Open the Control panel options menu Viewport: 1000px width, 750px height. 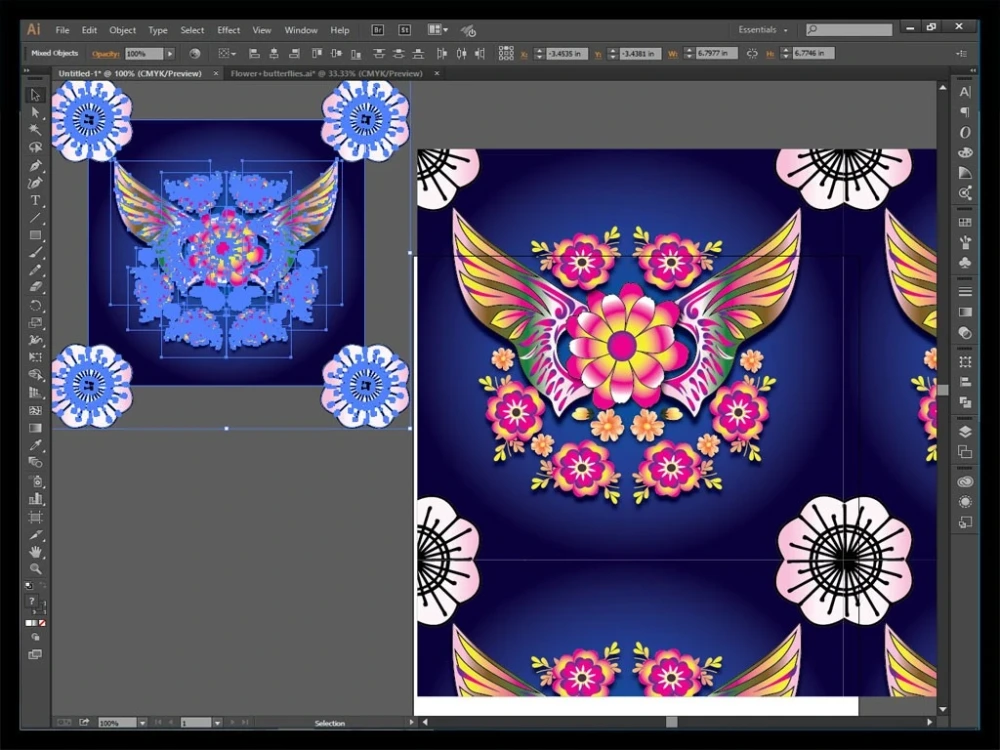coord(962,54)
